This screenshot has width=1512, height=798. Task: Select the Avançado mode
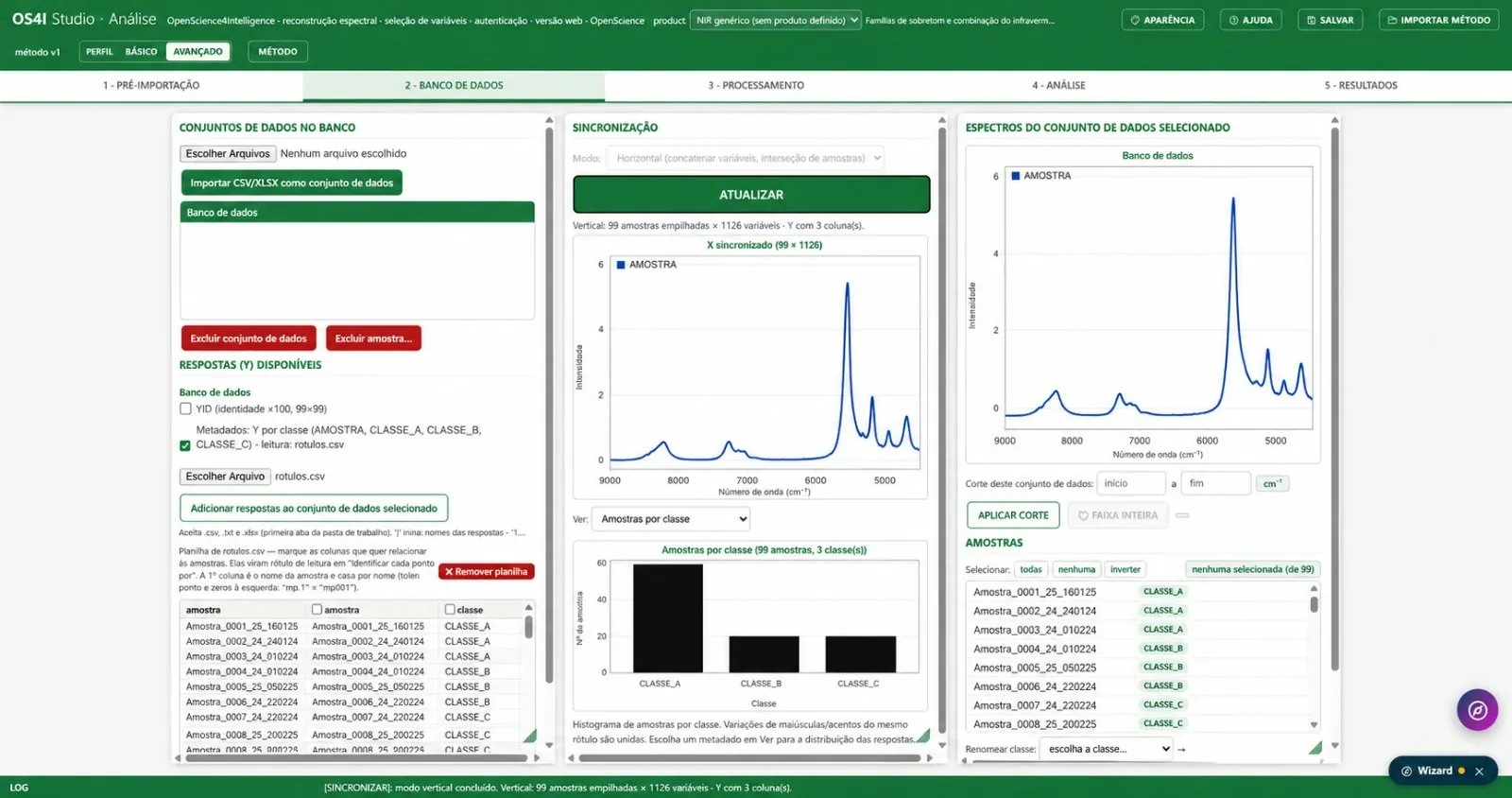tap(198, 52)
